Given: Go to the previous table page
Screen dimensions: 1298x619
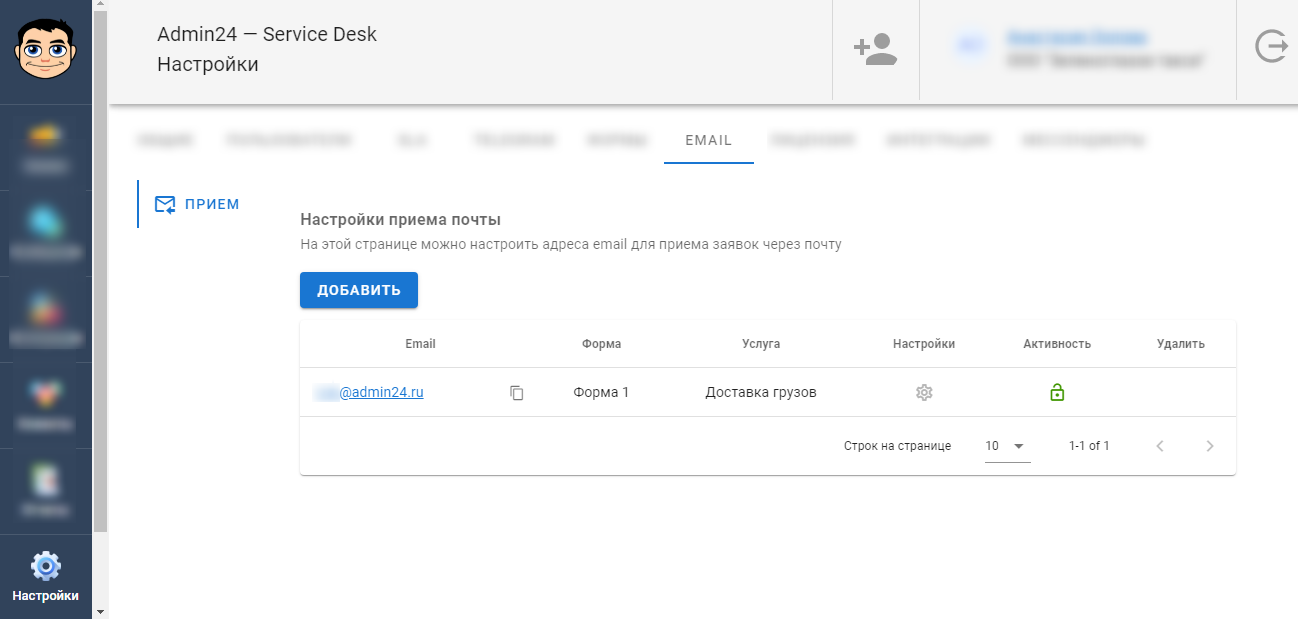Looking at the screenshot, I should tap(1160, 446).
